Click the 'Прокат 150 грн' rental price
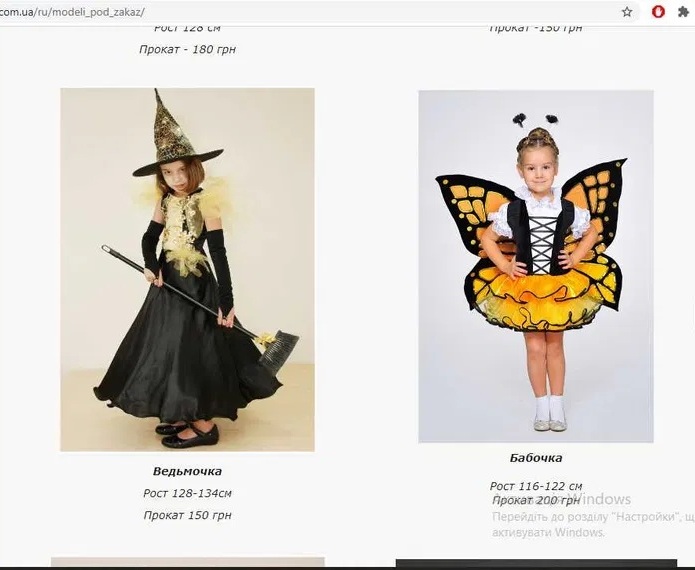Image resolution: width=695 pixels, height=570 pixels. pos(187,515)
